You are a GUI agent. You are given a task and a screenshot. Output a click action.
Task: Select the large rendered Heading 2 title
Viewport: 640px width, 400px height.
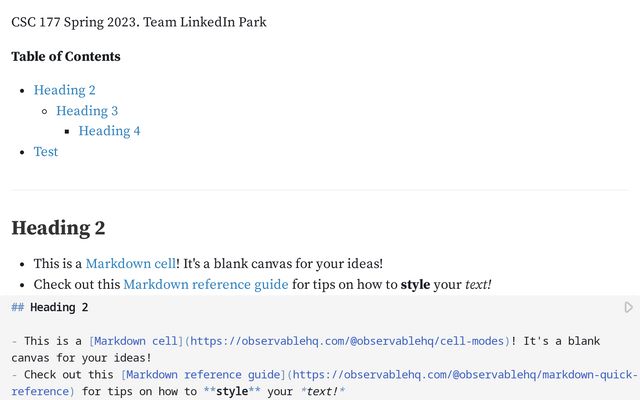click(x=58, y=228)
